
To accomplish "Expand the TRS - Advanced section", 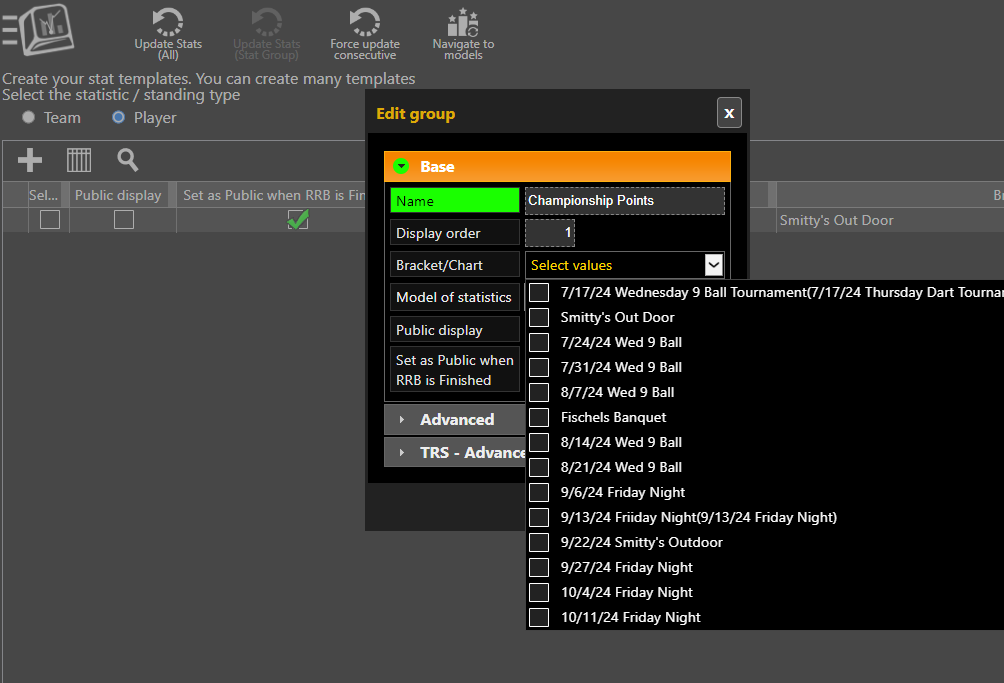I will tap(455, 453).
